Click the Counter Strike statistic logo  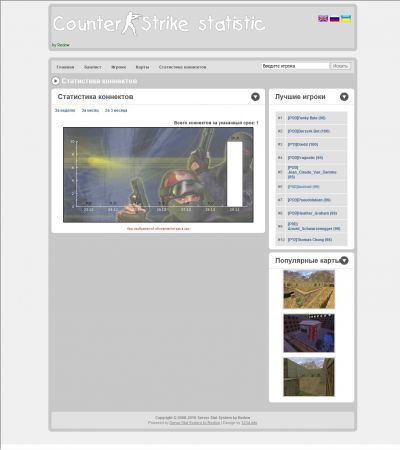(x=159, y=24)
